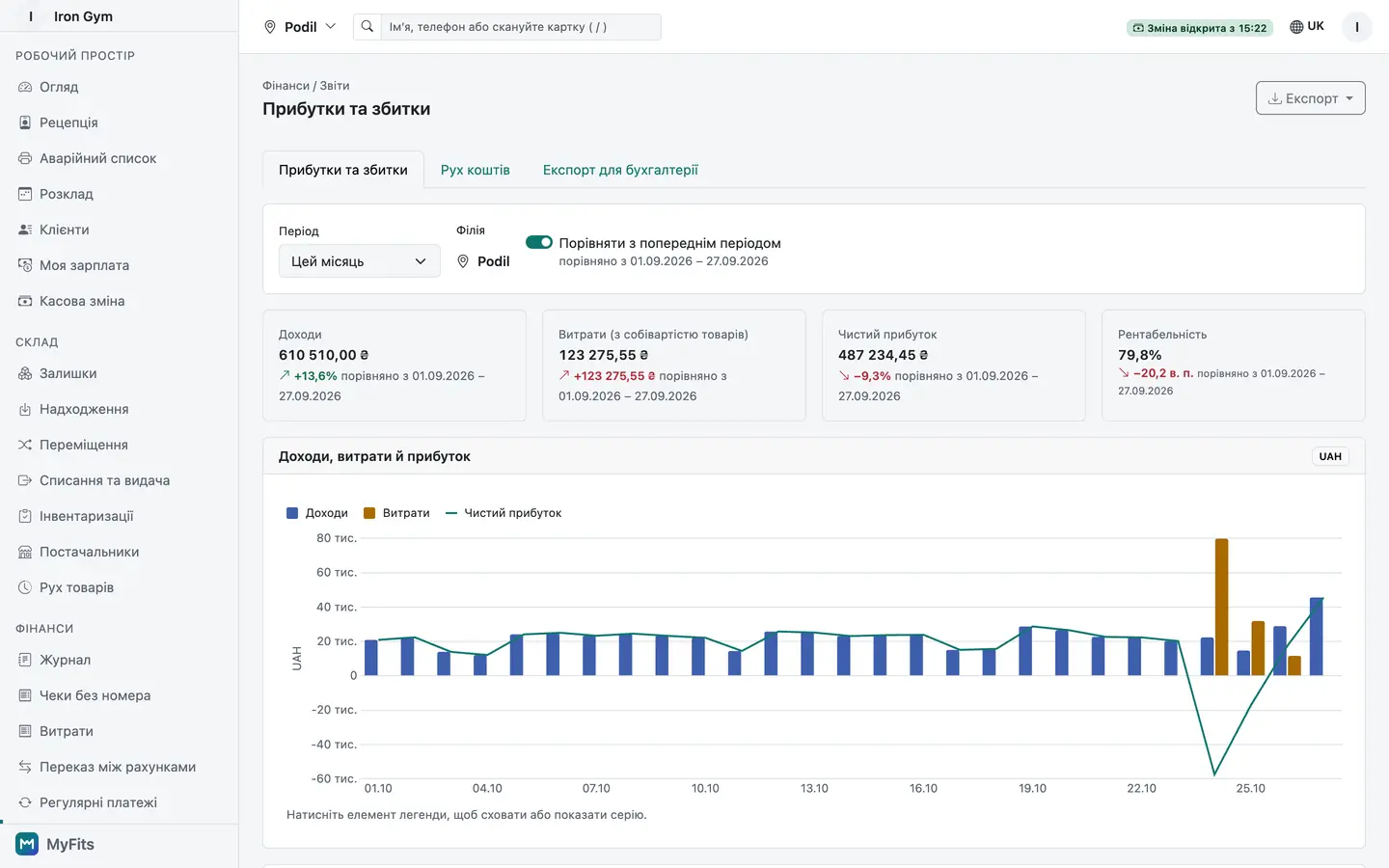Open Переказ між рахунками link

(x=120, y=767)
